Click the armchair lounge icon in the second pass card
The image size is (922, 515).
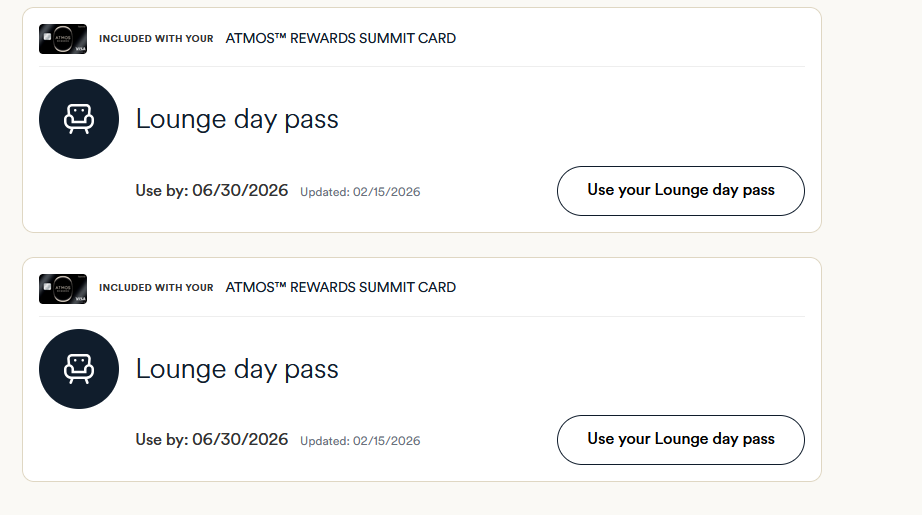[78, 369]
